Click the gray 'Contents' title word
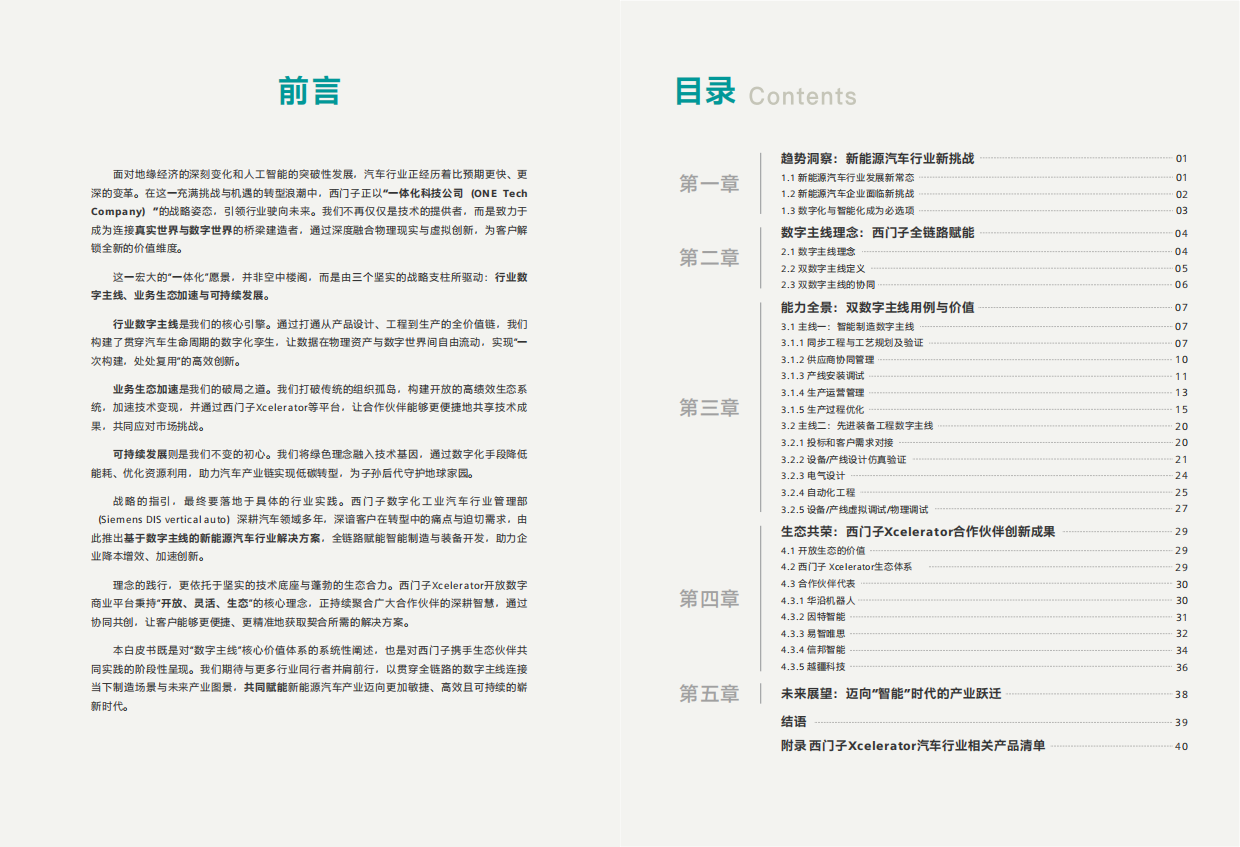Viewport: 1240px width, 847px height. click(x=803, y=96)
